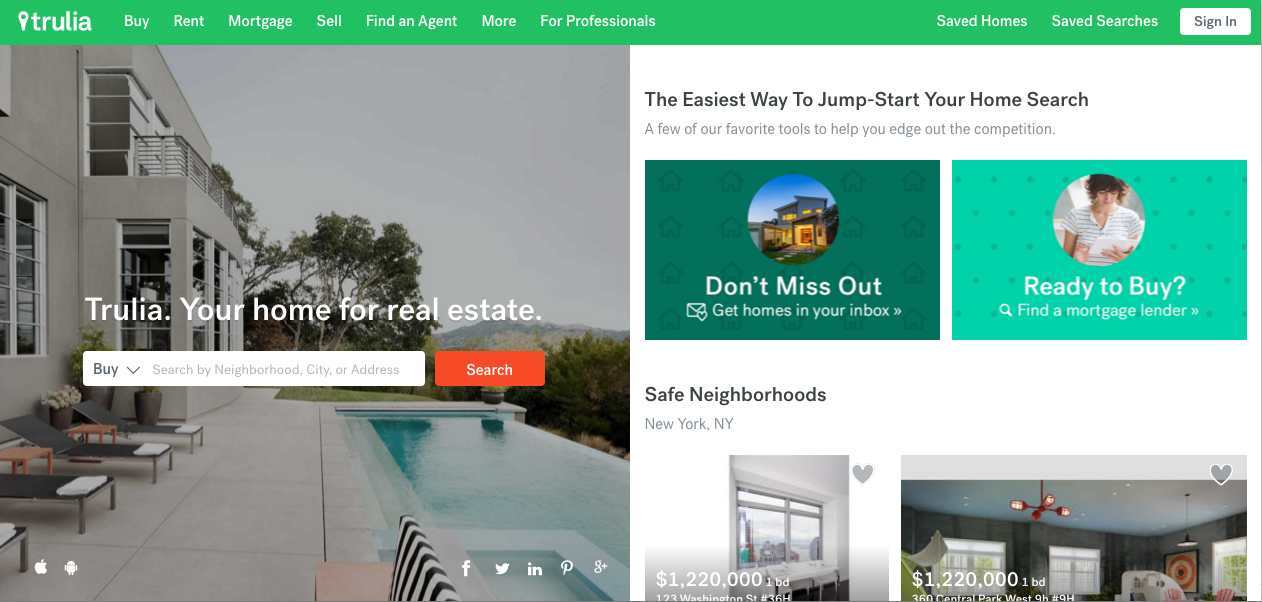The height and width of the screenshot is (602, 1262).
Task: Visit Trulia's Facebook page icon
Action: (x=466, y=568)
